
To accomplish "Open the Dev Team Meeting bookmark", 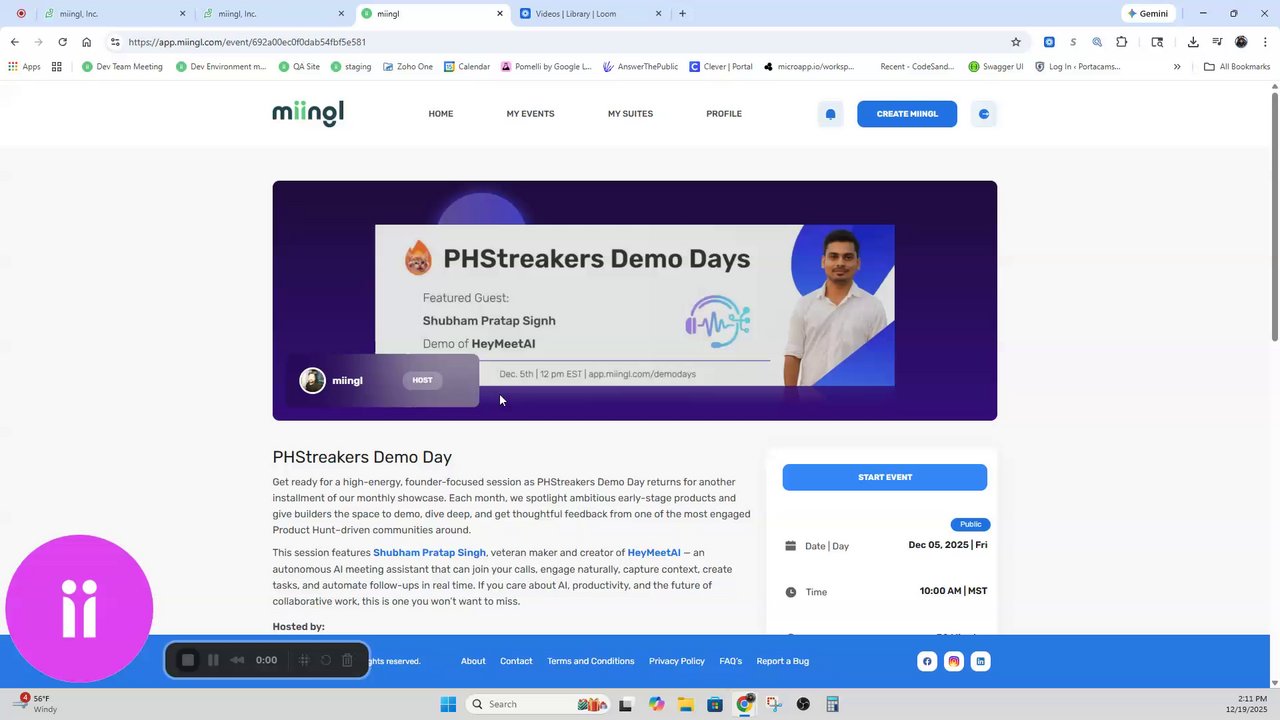I will (122, 67).
